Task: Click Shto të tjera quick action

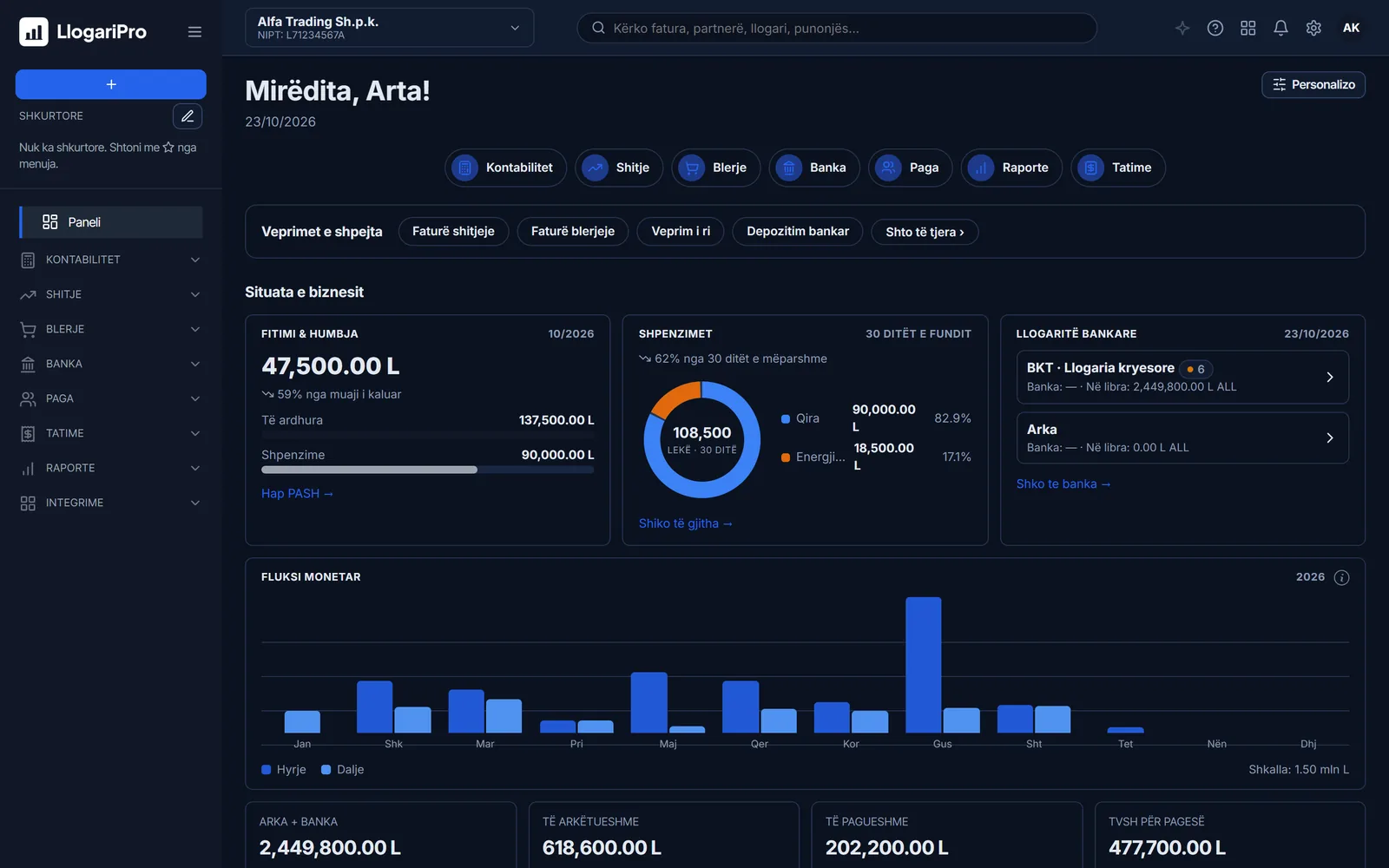Action: [925, 232]
